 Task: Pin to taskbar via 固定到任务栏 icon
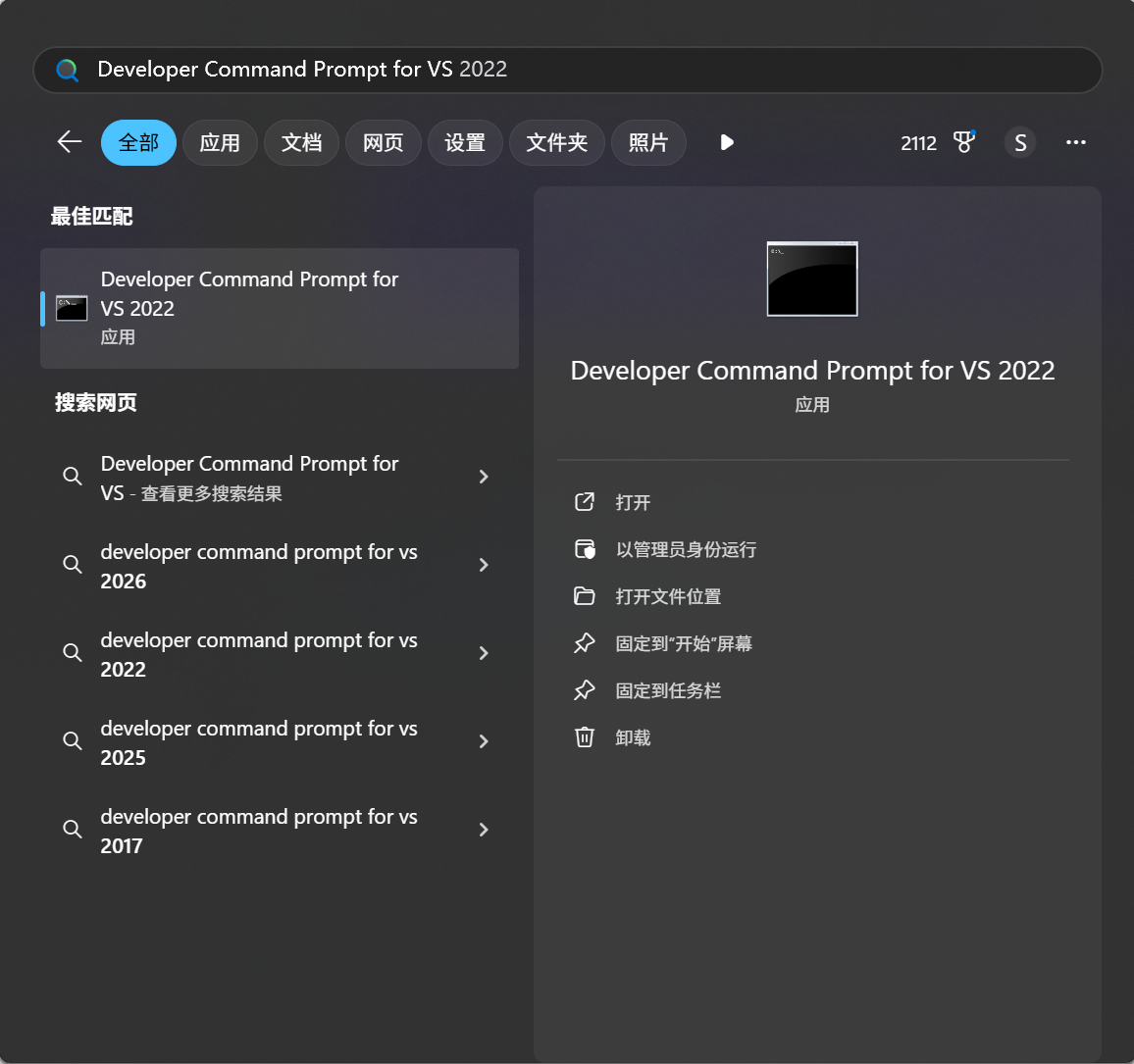tap(585, 690)
